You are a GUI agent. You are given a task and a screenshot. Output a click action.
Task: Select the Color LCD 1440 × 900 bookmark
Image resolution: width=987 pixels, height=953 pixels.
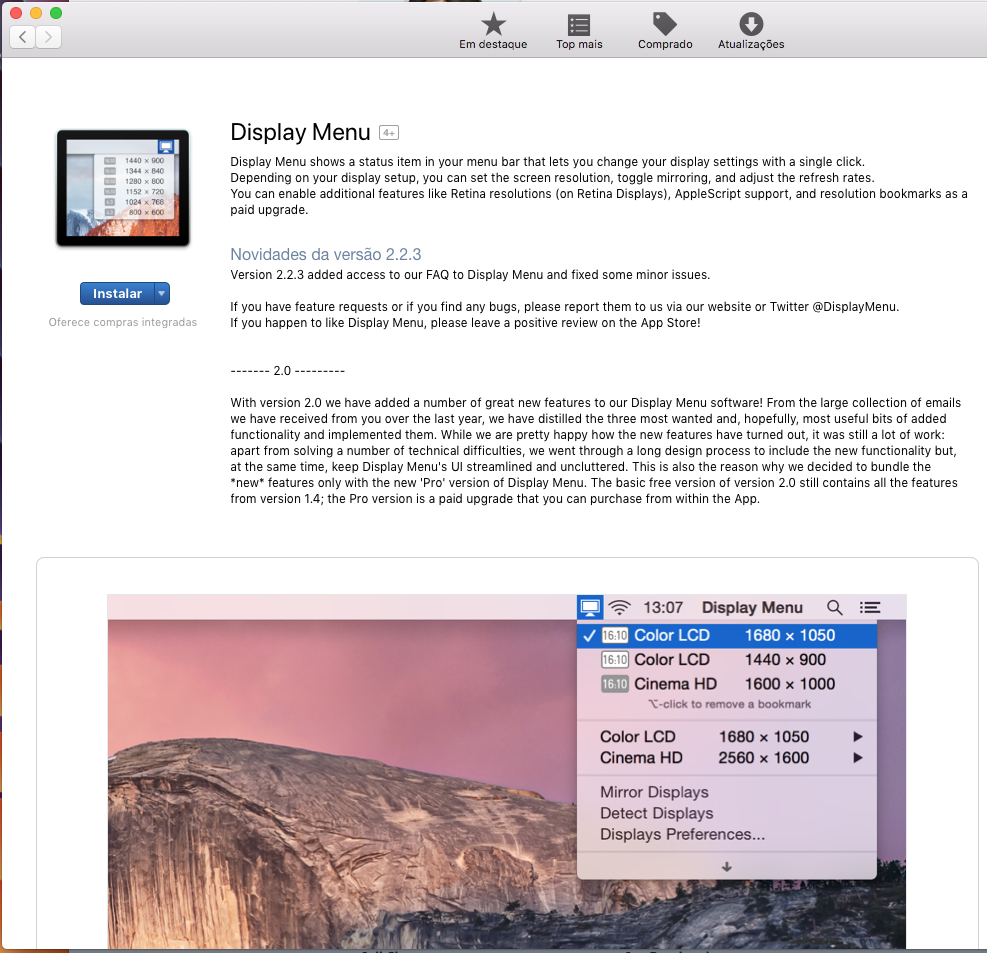point(726,660)
